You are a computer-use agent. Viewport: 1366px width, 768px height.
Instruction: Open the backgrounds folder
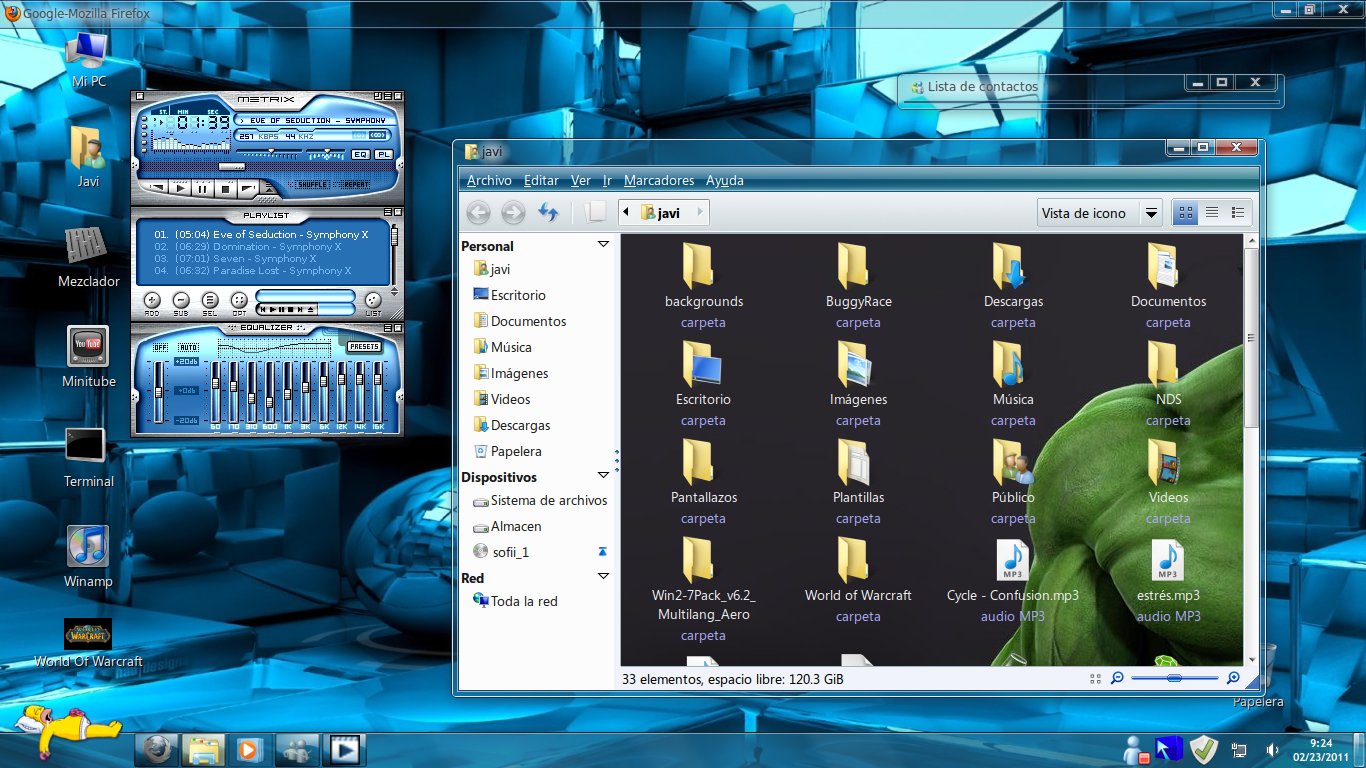(x=704, y=285)
